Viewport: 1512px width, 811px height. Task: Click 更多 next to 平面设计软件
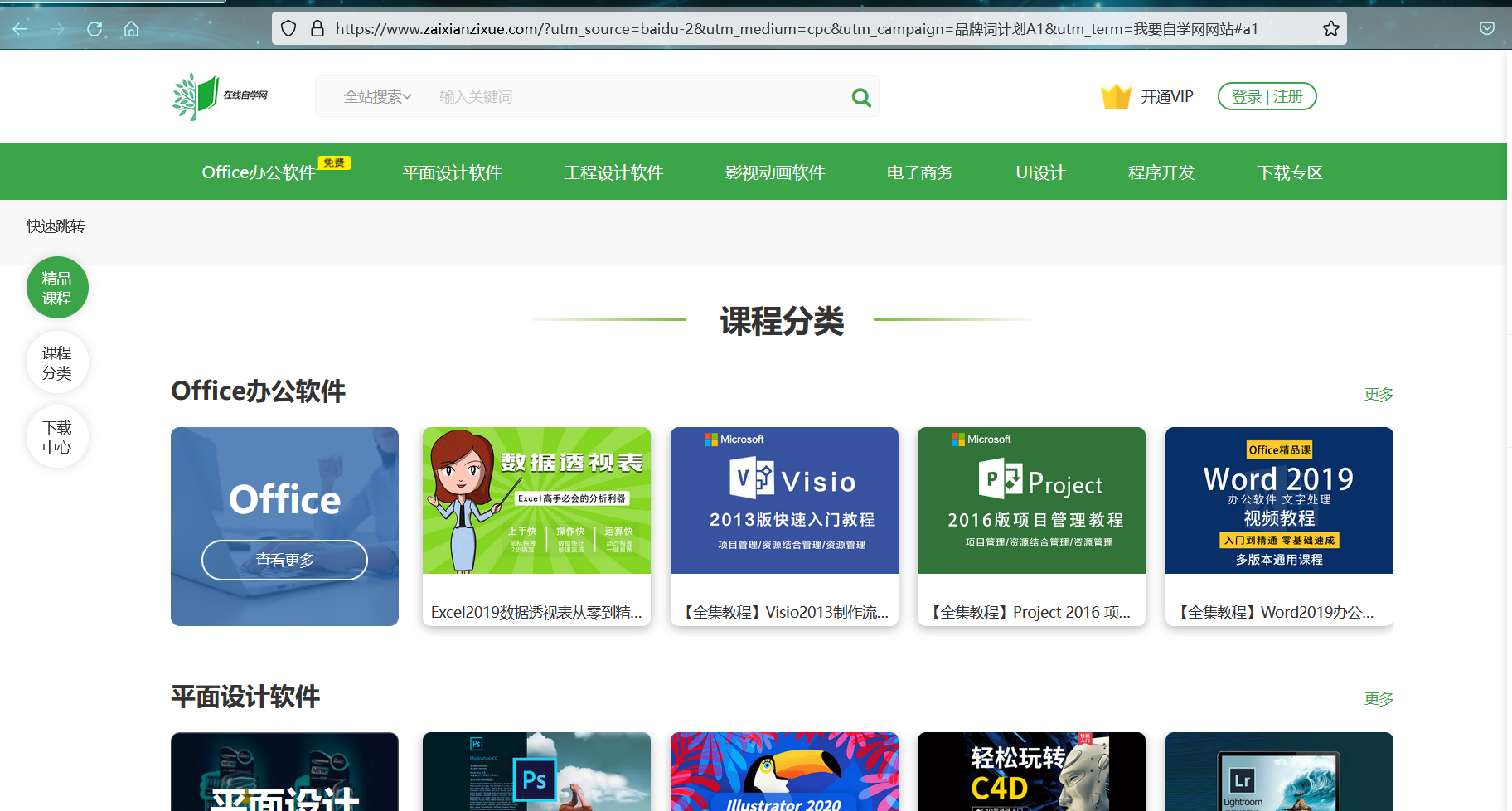(1379, 699)
